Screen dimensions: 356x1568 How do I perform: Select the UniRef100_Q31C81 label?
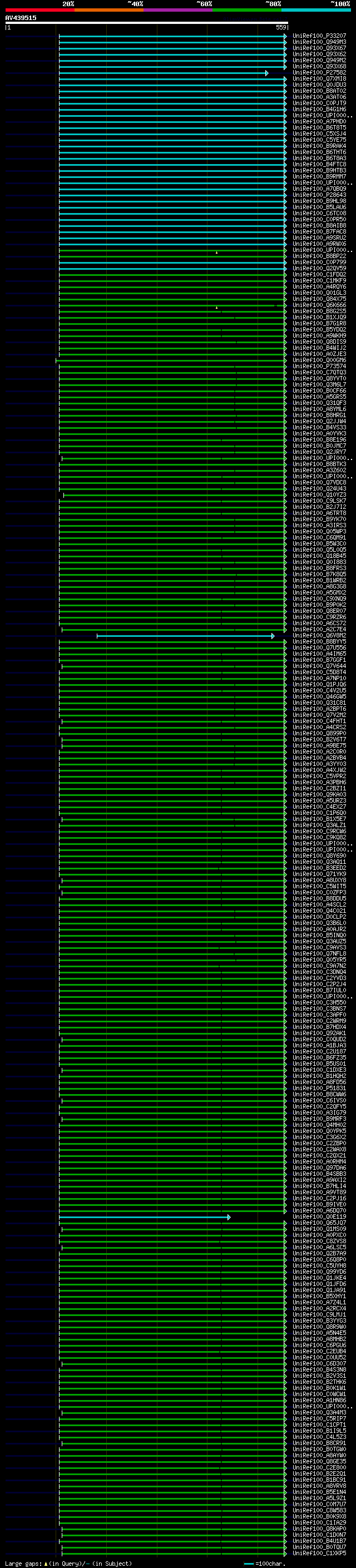pyautogui.click(x=319, y=703)
